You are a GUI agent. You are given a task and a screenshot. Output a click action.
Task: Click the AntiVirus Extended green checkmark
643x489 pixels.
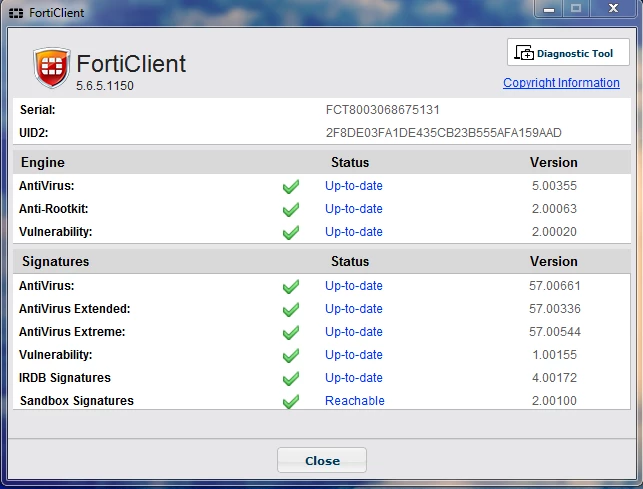tap(291, 309)
